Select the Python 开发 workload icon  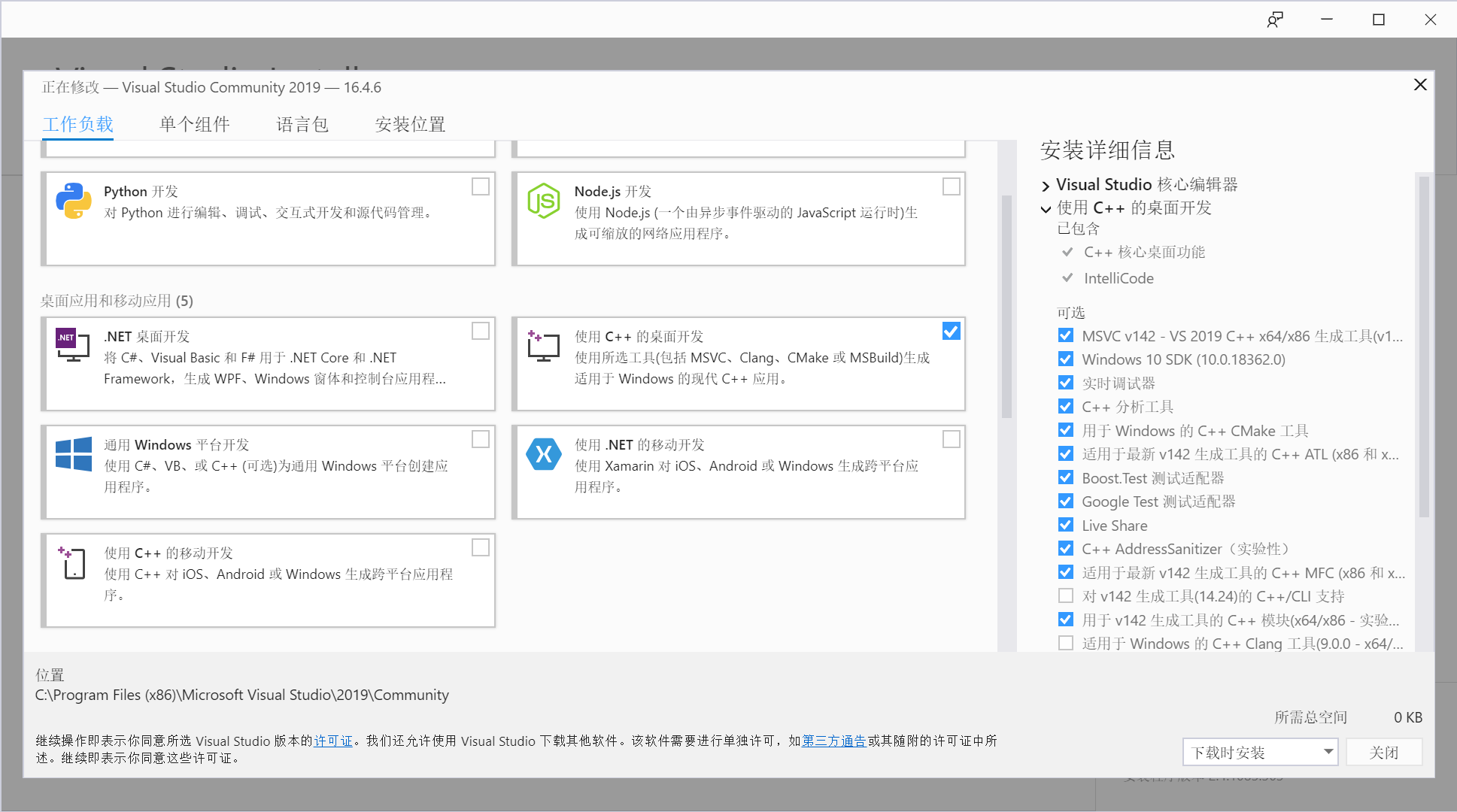click(x=72, y=200)
